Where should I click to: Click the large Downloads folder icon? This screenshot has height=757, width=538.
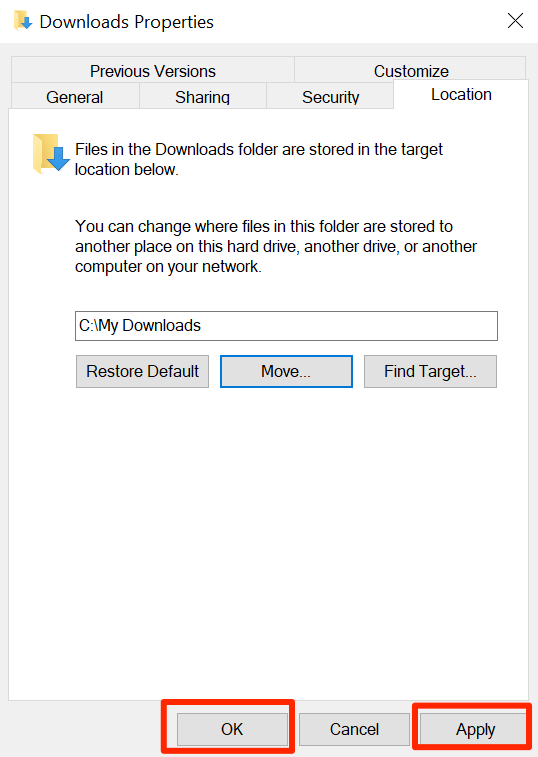click(51, 154)
